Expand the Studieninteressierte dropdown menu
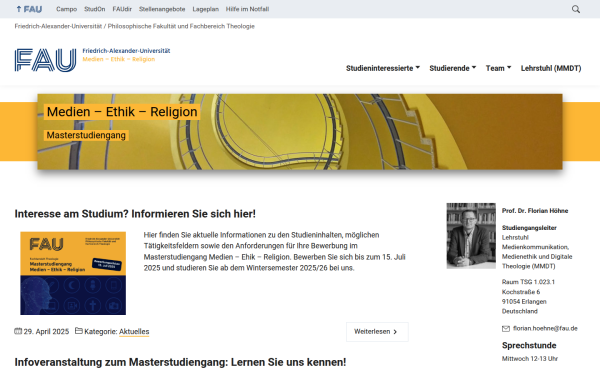This screenshot has width=600, height=375. (383, 68)
